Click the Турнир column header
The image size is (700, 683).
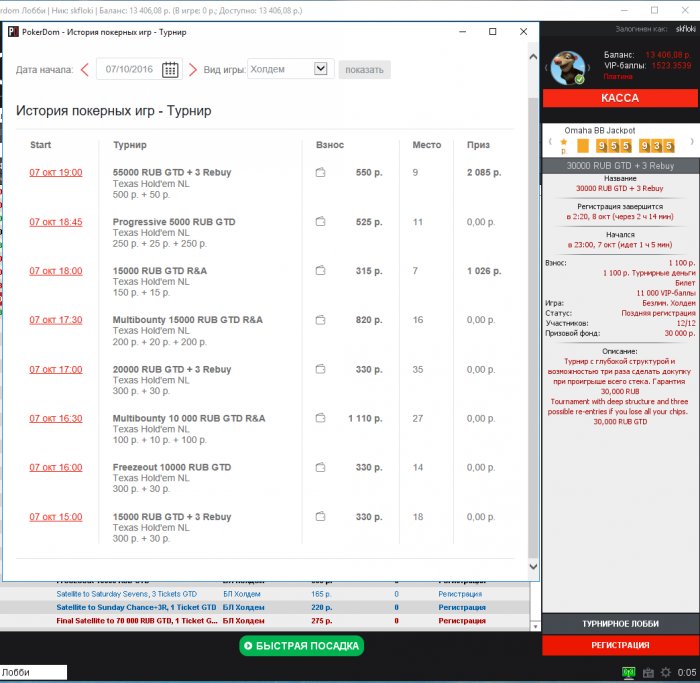(x=129, y=145)
